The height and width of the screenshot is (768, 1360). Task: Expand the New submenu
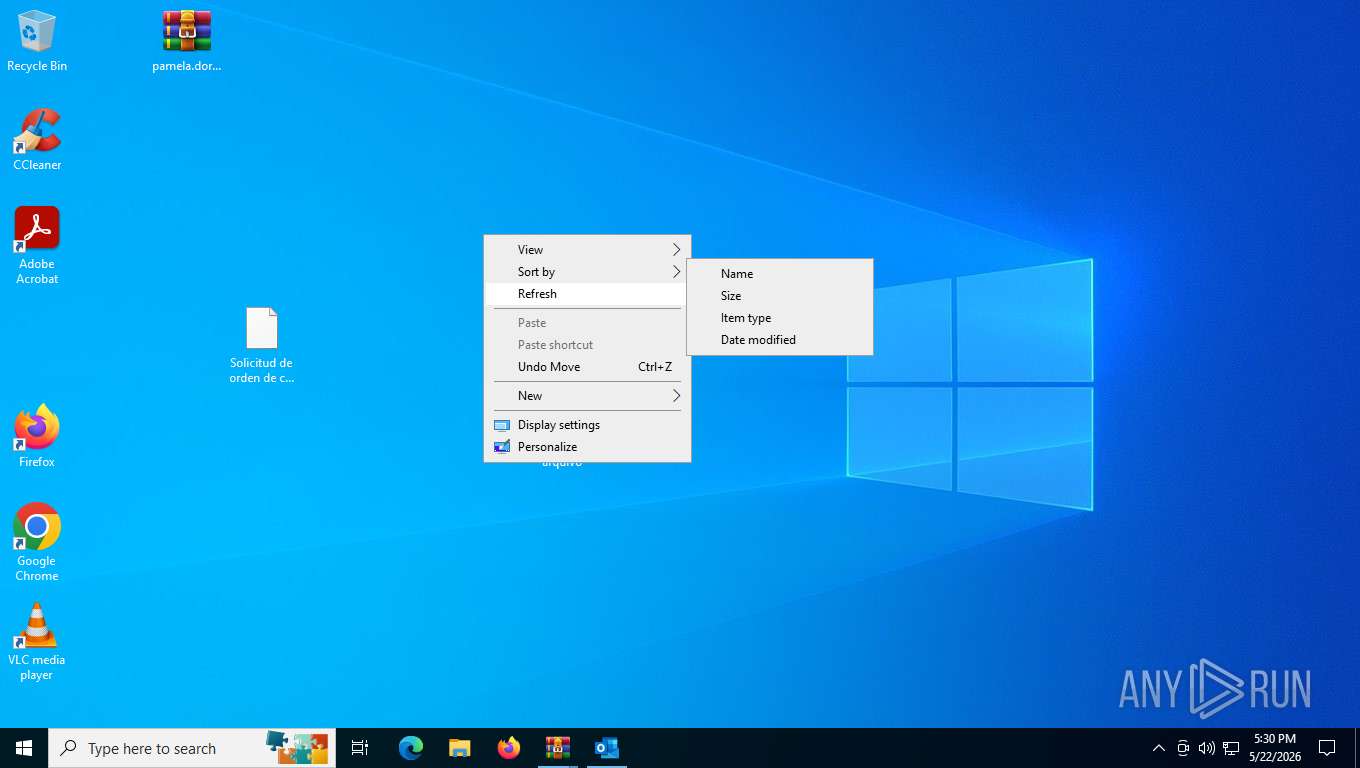pos(587,396)
